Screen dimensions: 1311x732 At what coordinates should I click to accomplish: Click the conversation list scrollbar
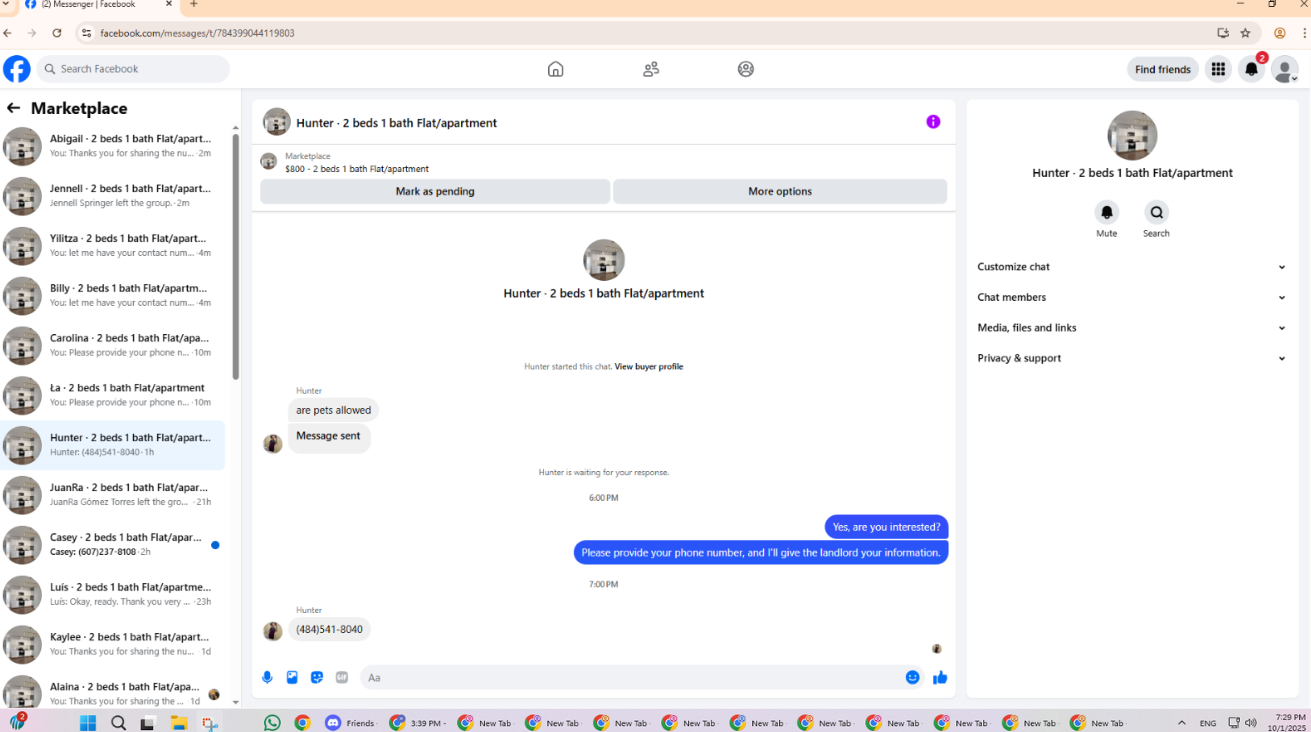tap(236, 257)
